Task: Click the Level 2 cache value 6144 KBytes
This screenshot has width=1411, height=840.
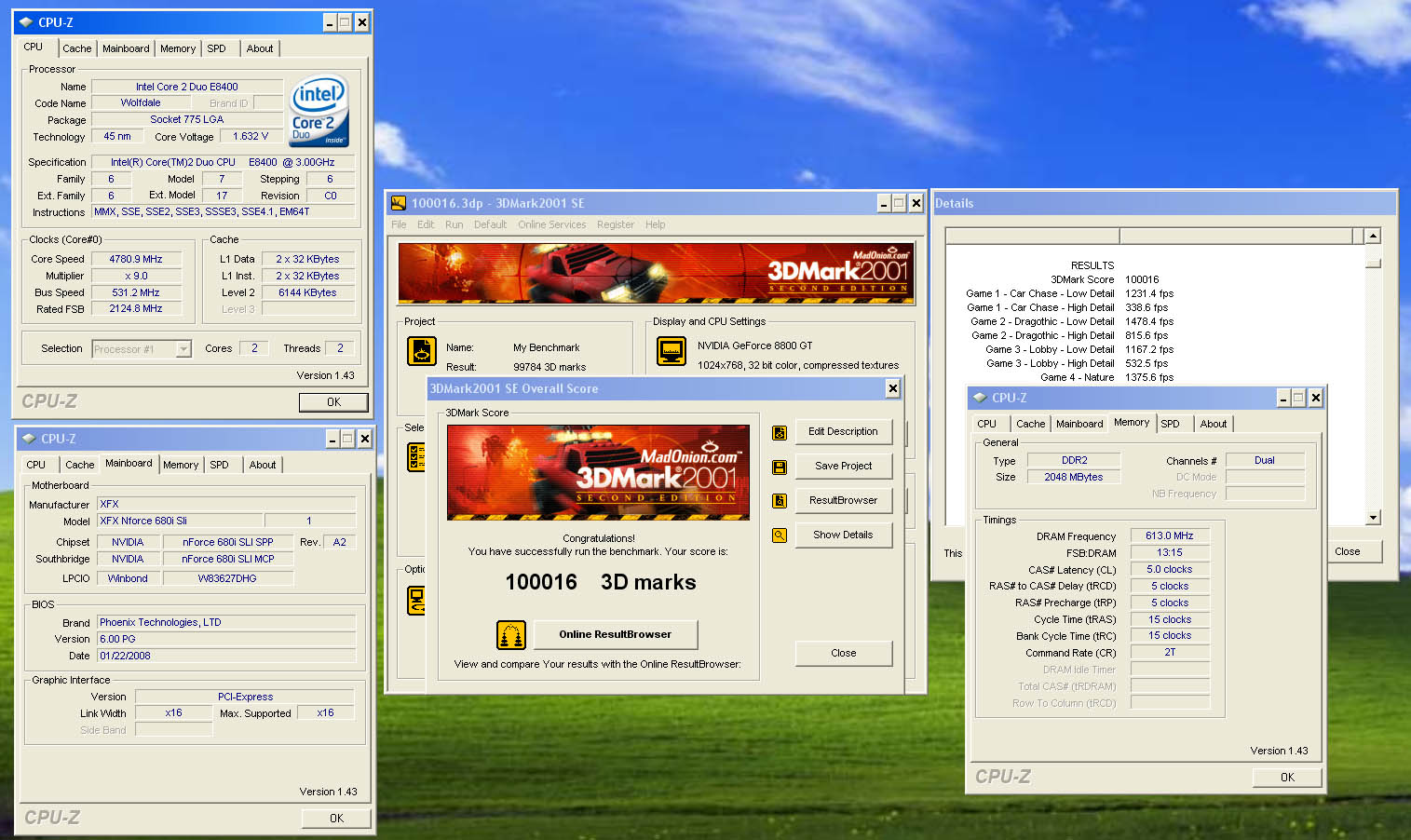Action: pyautogui.click(x=308, y=293)
